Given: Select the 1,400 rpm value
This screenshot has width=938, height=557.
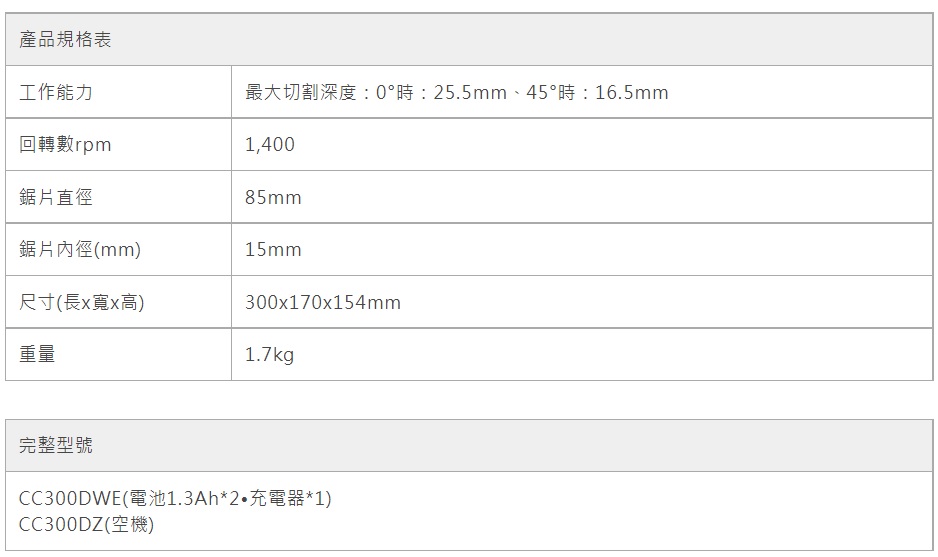Looking at the screenshot, I should click(x=270, y=145).
